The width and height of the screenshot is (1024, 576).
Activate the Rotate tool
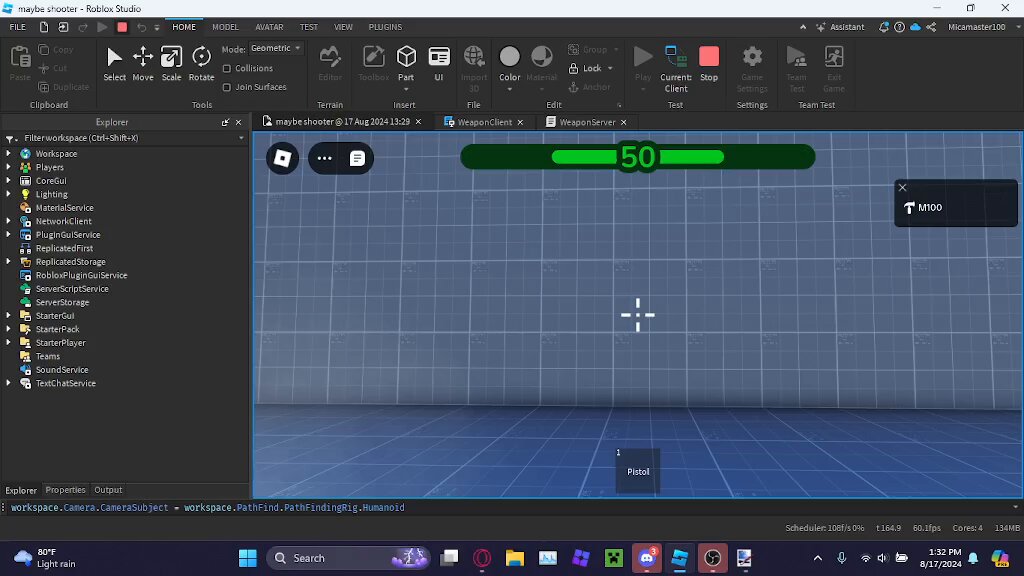coord(201,63)
